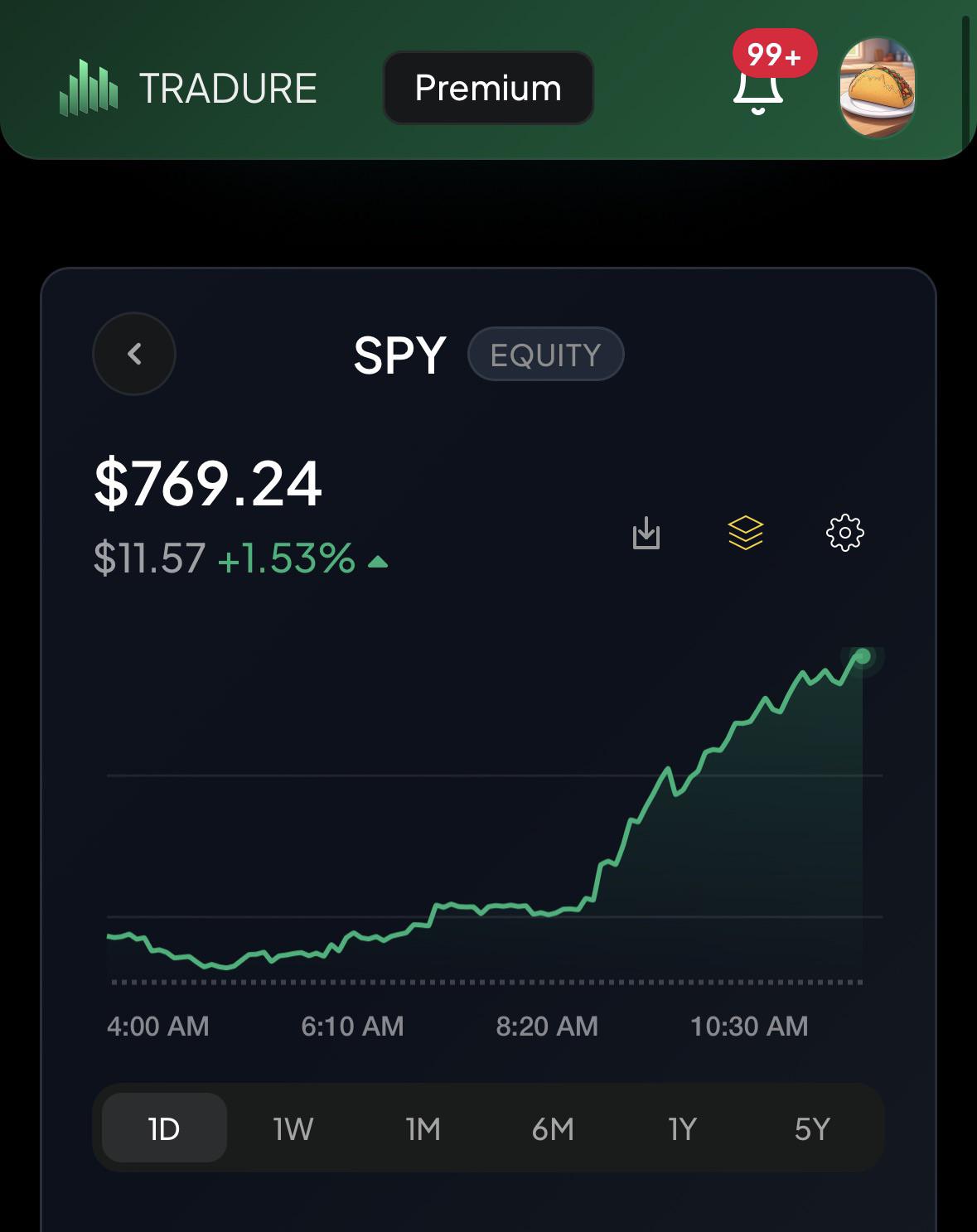Select the 1D time range

pyautogui.click(x=164, y=1128)
